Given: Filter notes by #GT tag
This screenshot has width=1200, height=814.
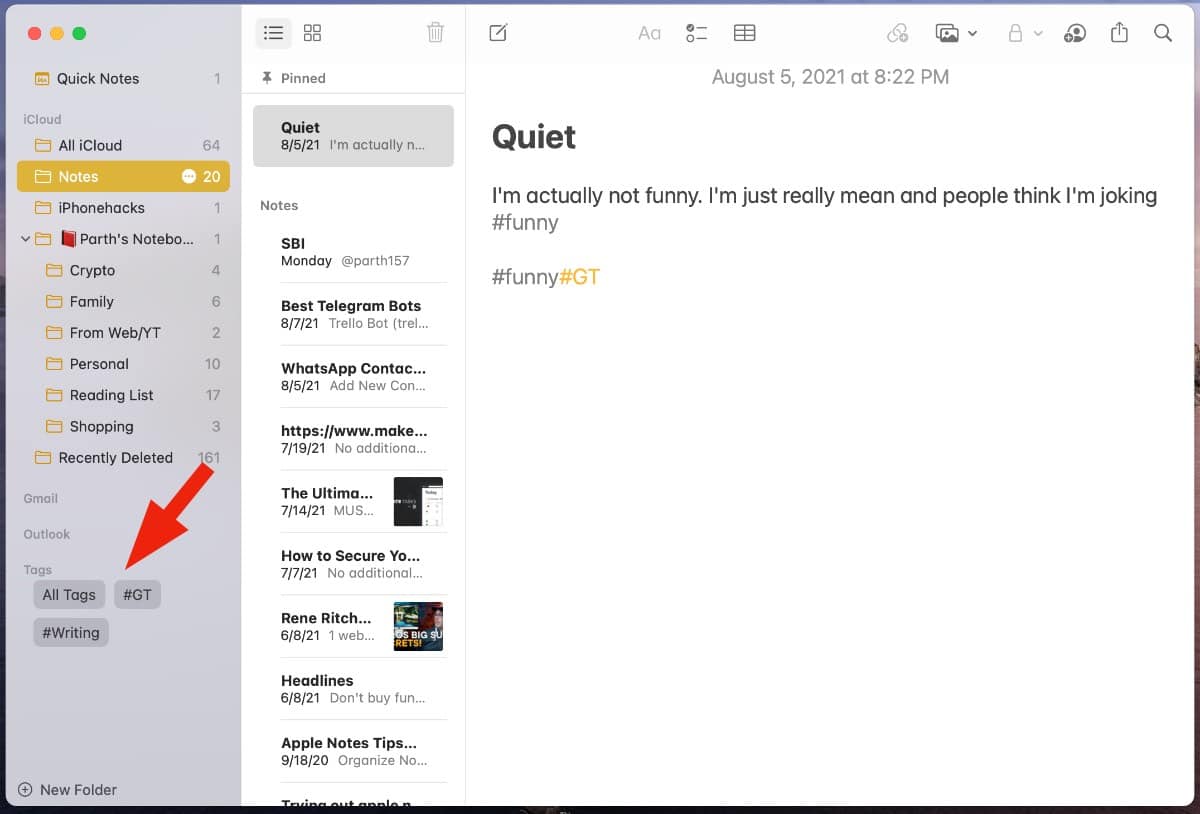Looking at the screenshot, I should [x=137, y=595].
